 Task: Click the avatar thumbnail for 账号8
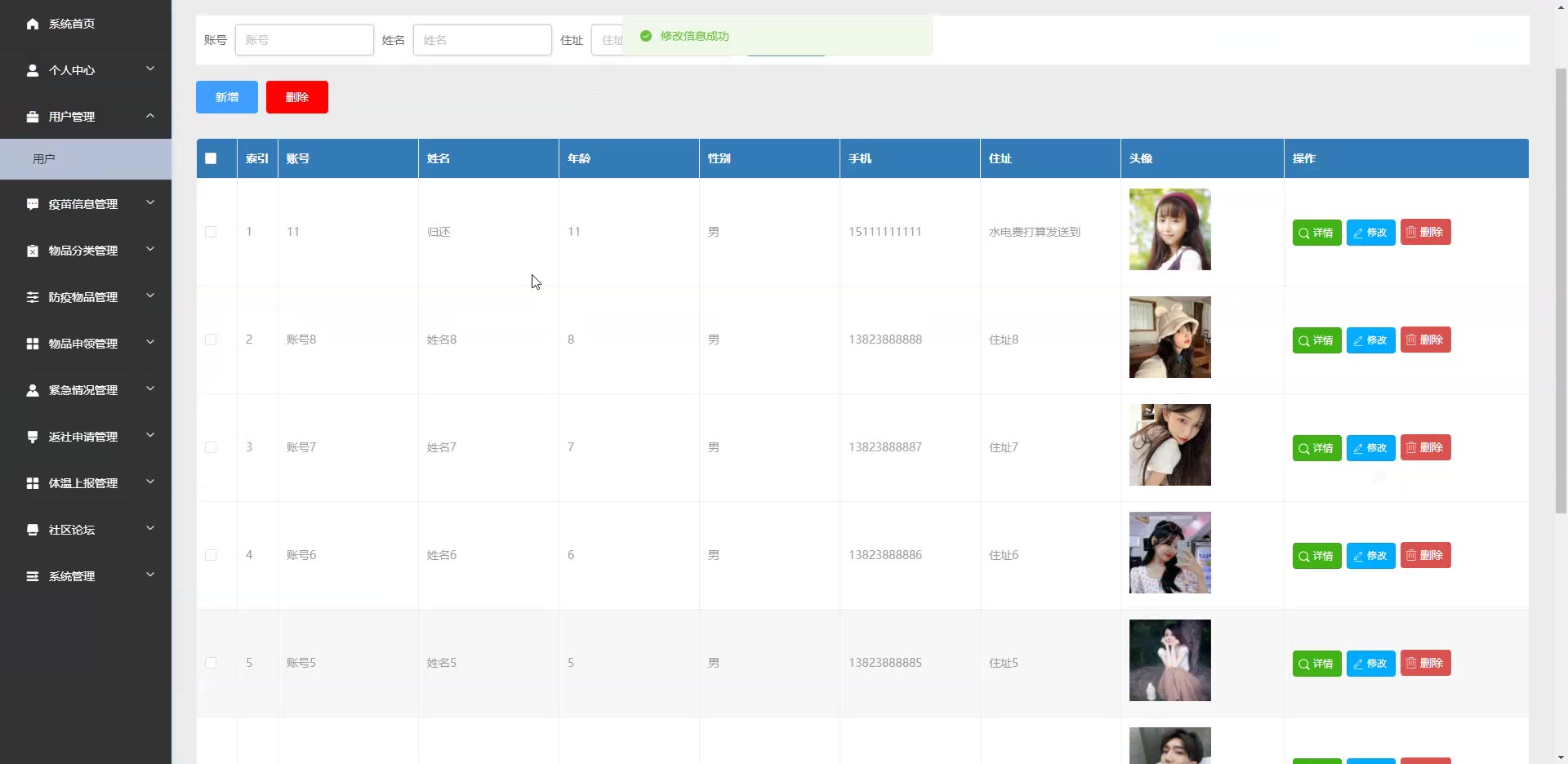tap(1170, 337)
